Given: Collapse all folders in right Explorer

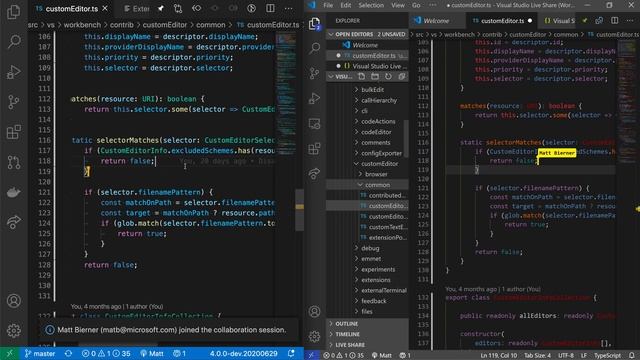Looking at the screenshot, I should (x=402, y=76).
